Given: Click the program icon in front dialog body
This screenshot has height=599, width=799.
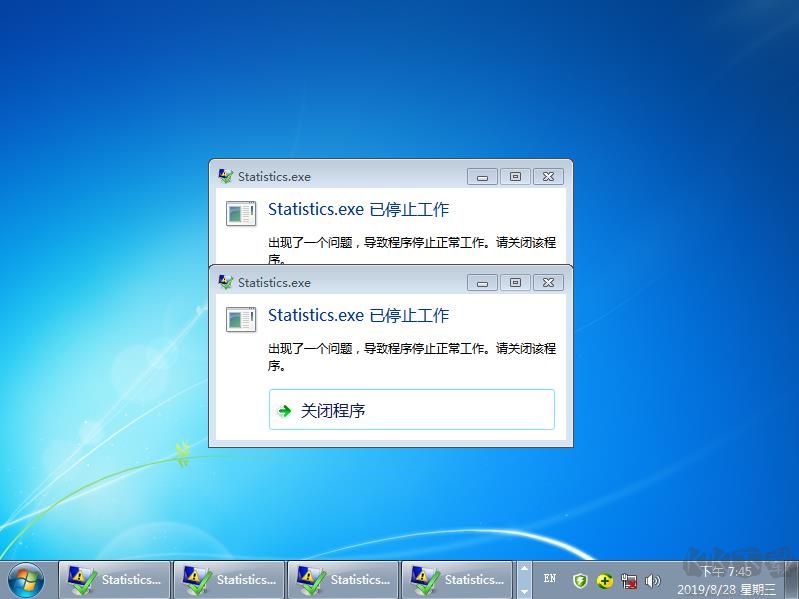Looking at the screenshot, I should (241, 319).
